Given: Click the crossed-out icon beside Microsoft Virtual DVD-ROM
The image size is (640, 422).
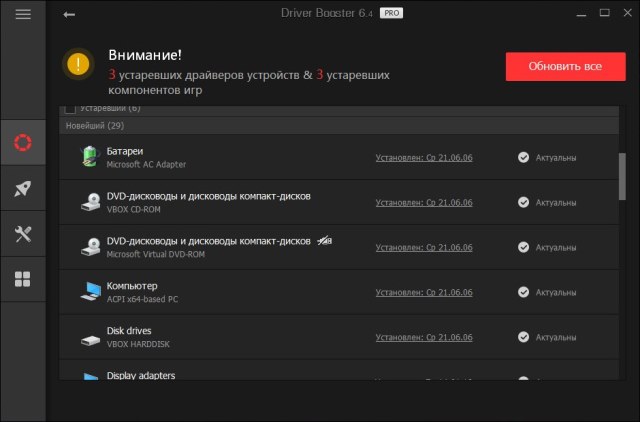Looking at the screenshot, I should 325,241.
